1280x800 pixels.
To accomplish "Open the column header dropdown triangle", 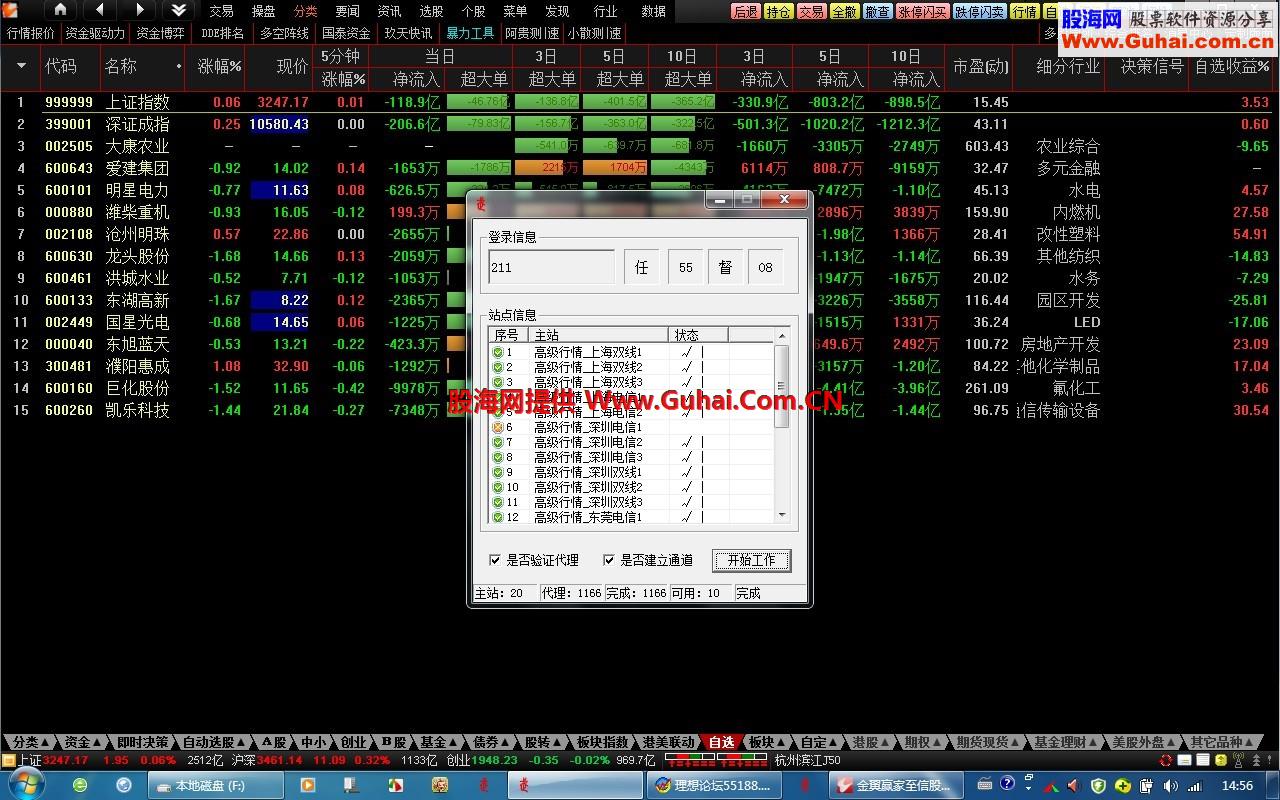I will coord(21,66).
